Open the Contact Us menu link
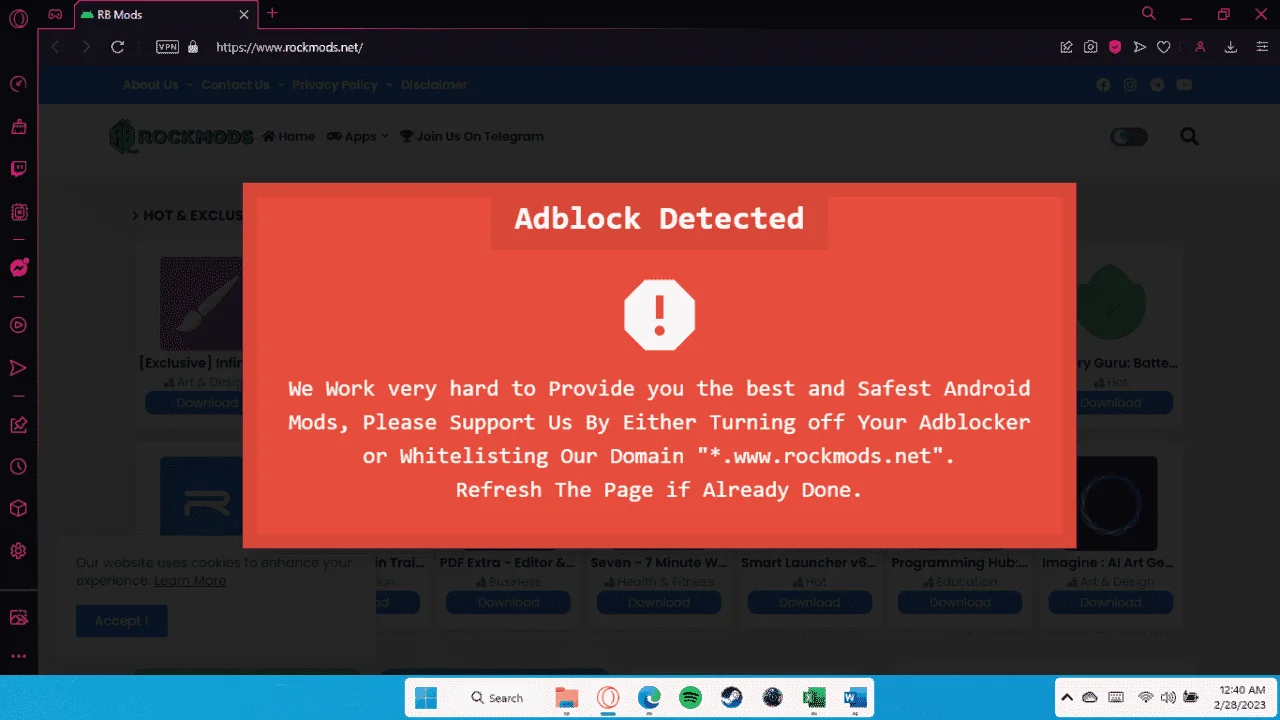 coord(235,85)
